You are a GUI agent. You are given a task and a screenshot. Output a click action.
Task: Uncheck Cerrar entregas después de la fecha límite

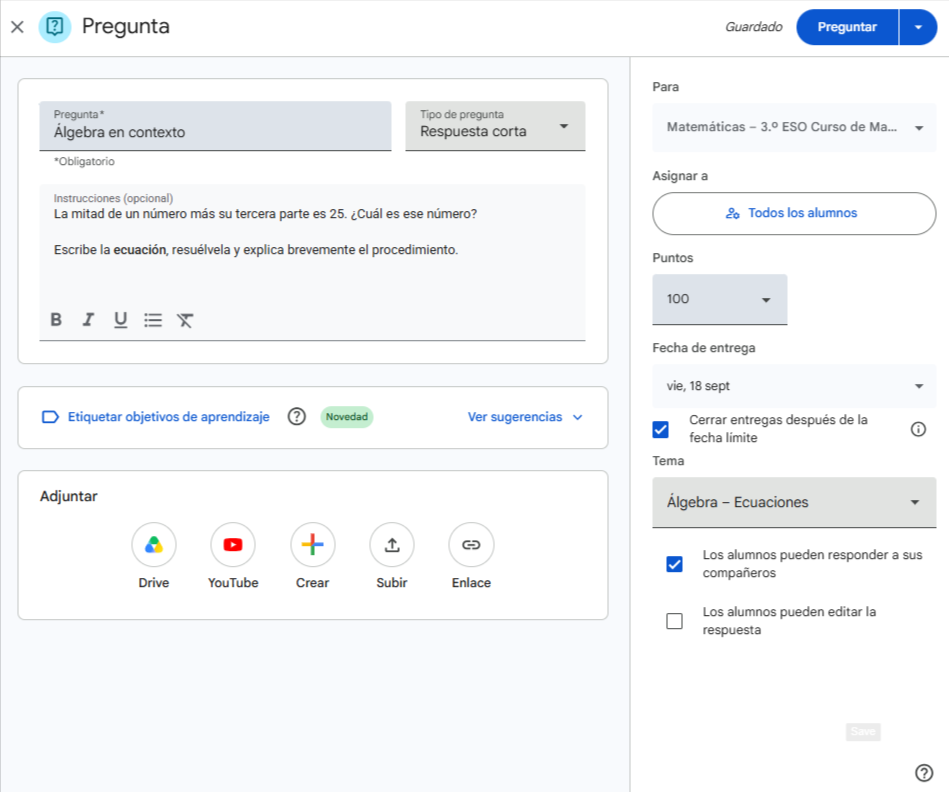tap(660, 429)
